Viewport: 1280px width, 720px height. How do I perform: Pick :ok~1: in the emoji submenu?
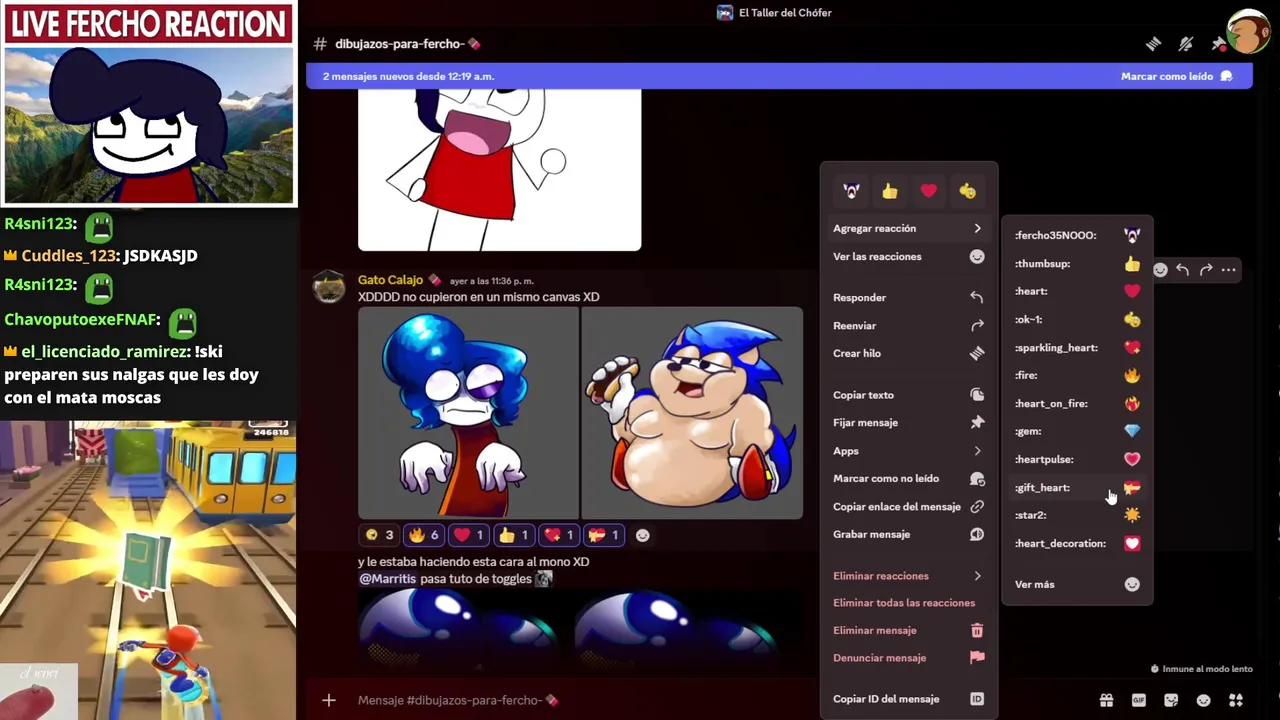click(1077, 319)
